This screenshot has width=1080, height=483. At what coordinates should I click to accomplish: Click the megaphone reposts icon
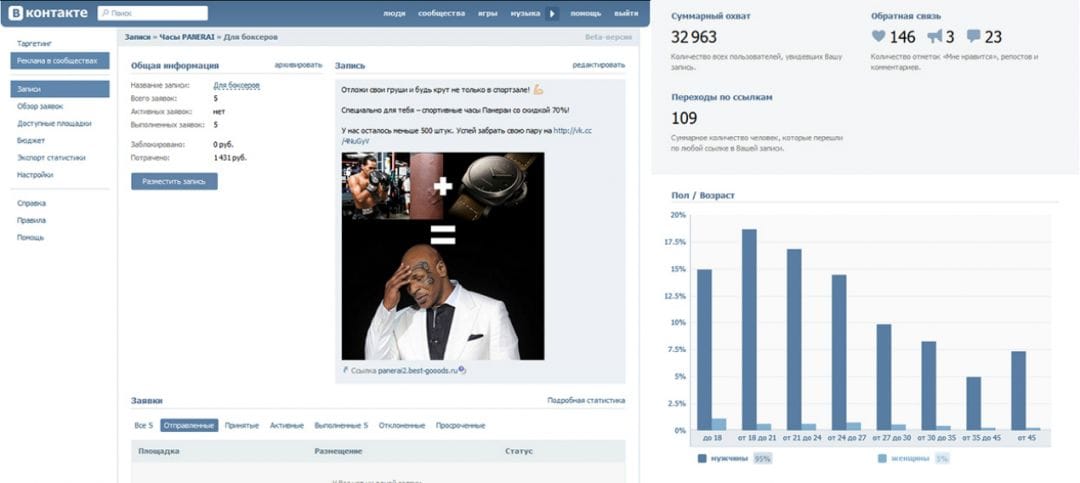pyautogui.click(x=934, y=37)
